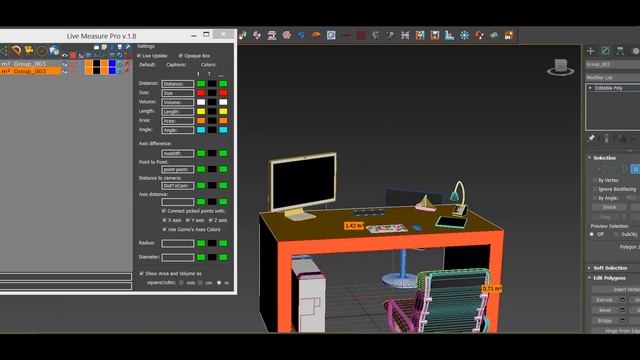
Task: Open the Modifier List dropdown
Action: click(x=613, y=78)
